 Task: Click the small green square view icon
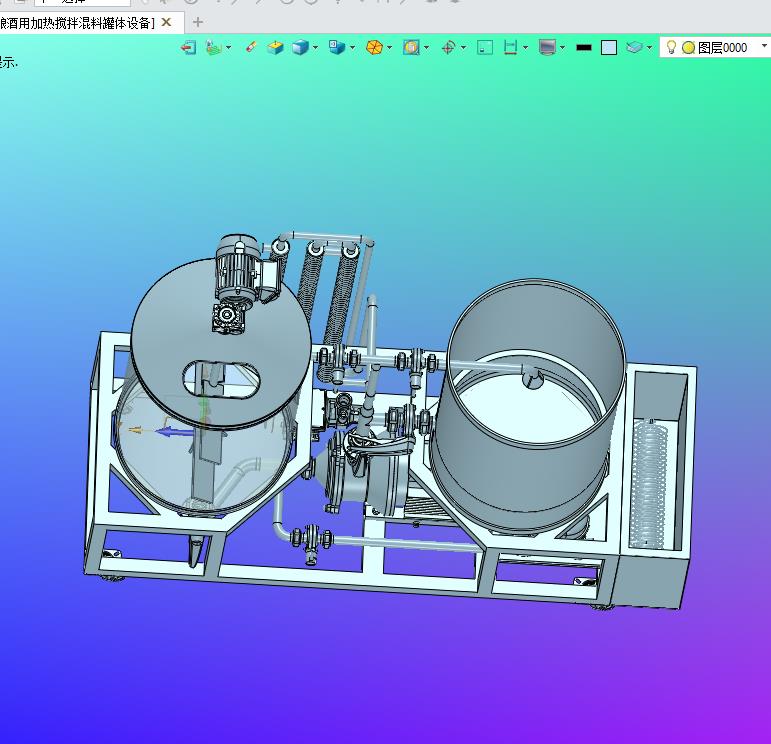pyautogui.click(x=485, y=47)
